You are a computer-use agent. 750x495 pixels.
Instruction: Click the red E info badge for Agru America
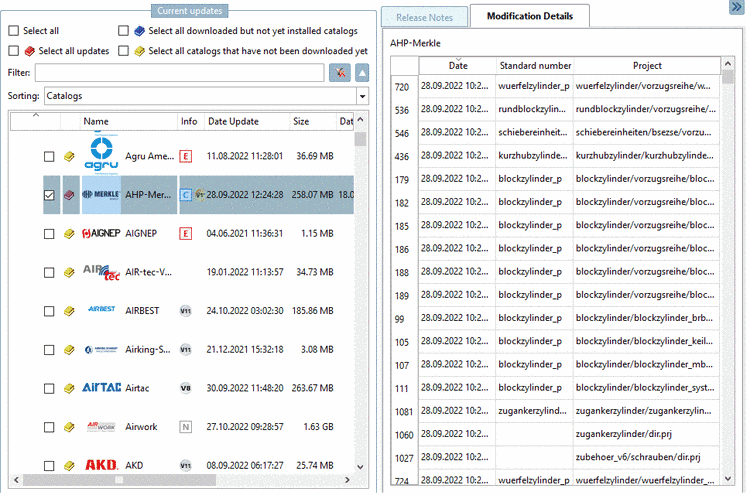click(x=186, y=156)
